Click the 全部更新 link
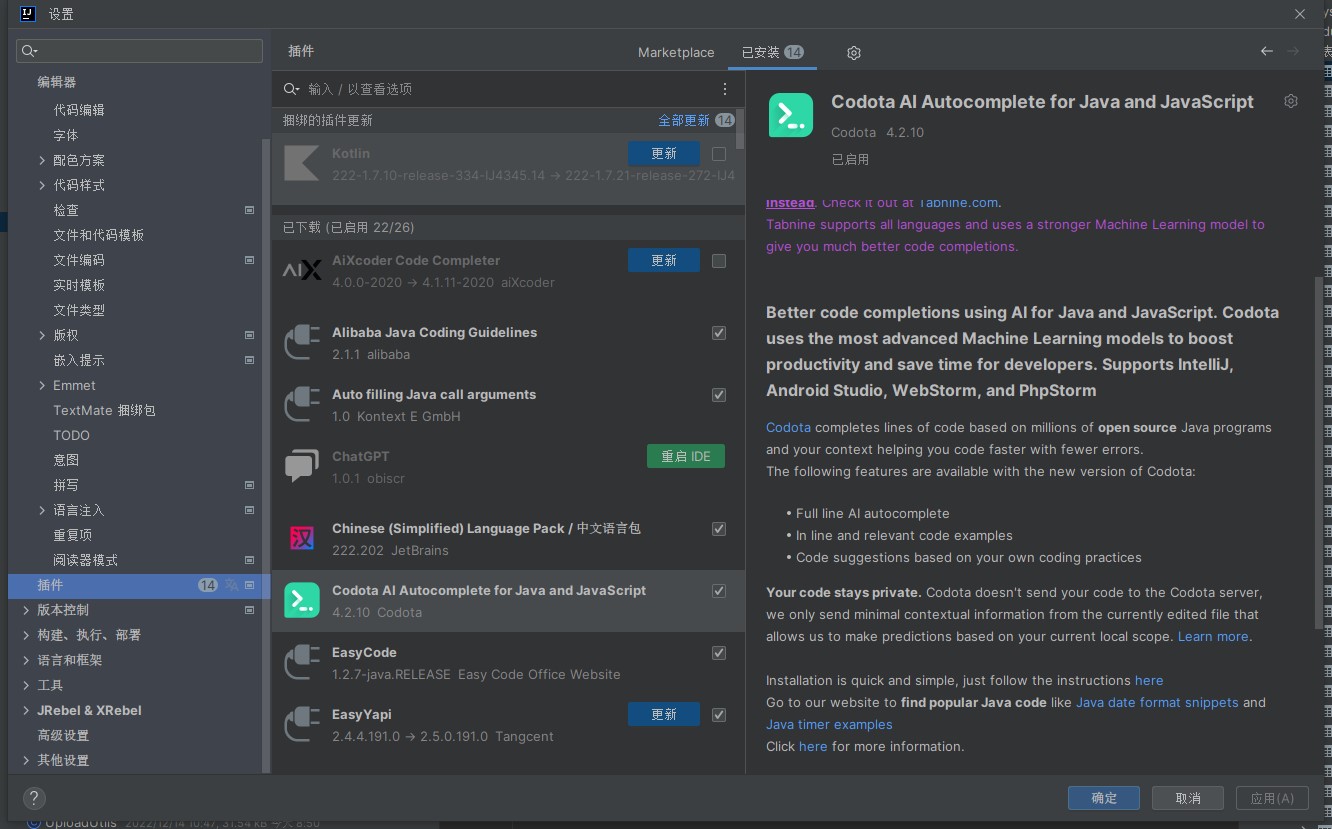1332x829 pixels. point(684,120)
